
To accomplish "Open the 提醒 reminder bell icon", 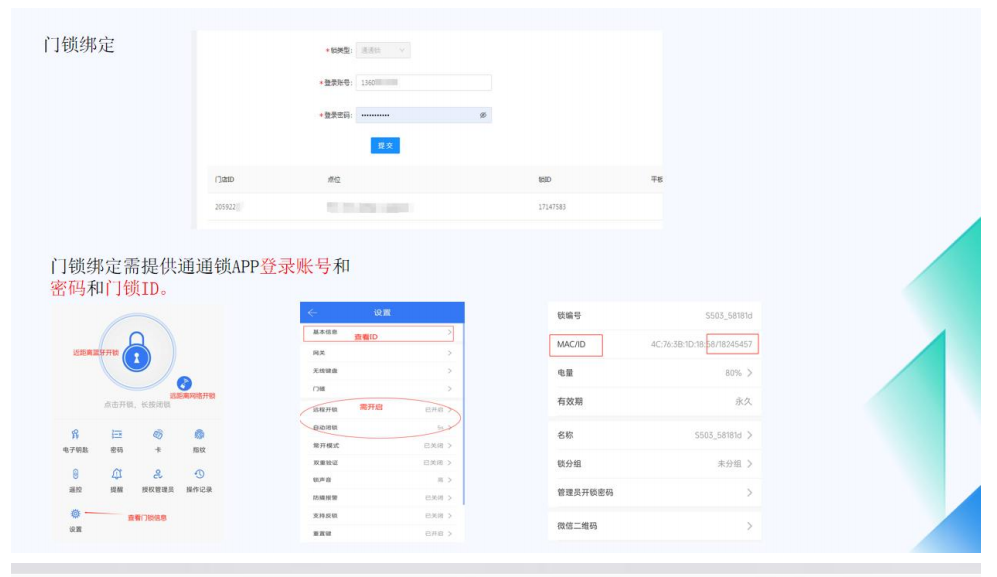I will pos(117,474).
